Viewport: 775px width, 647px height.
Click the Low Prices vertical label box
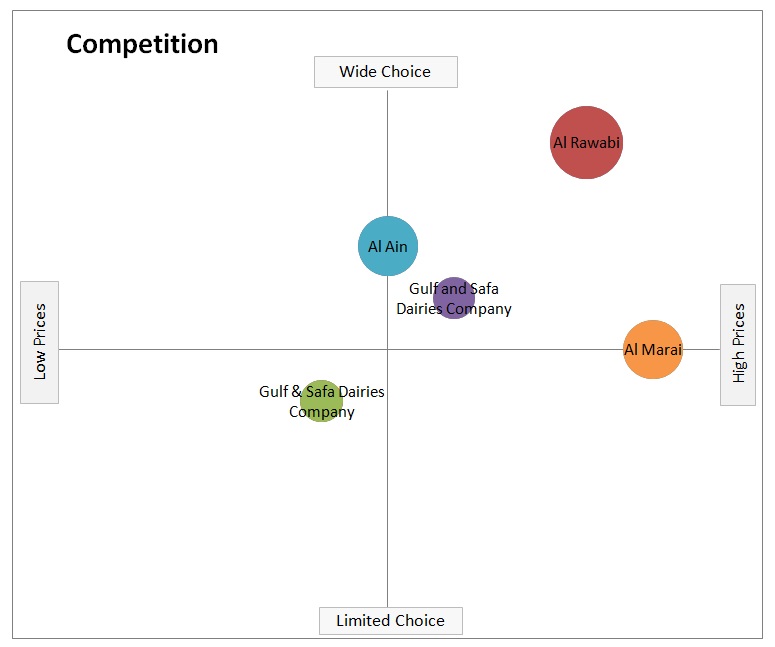pyautogui.click(x=40, y=342)
